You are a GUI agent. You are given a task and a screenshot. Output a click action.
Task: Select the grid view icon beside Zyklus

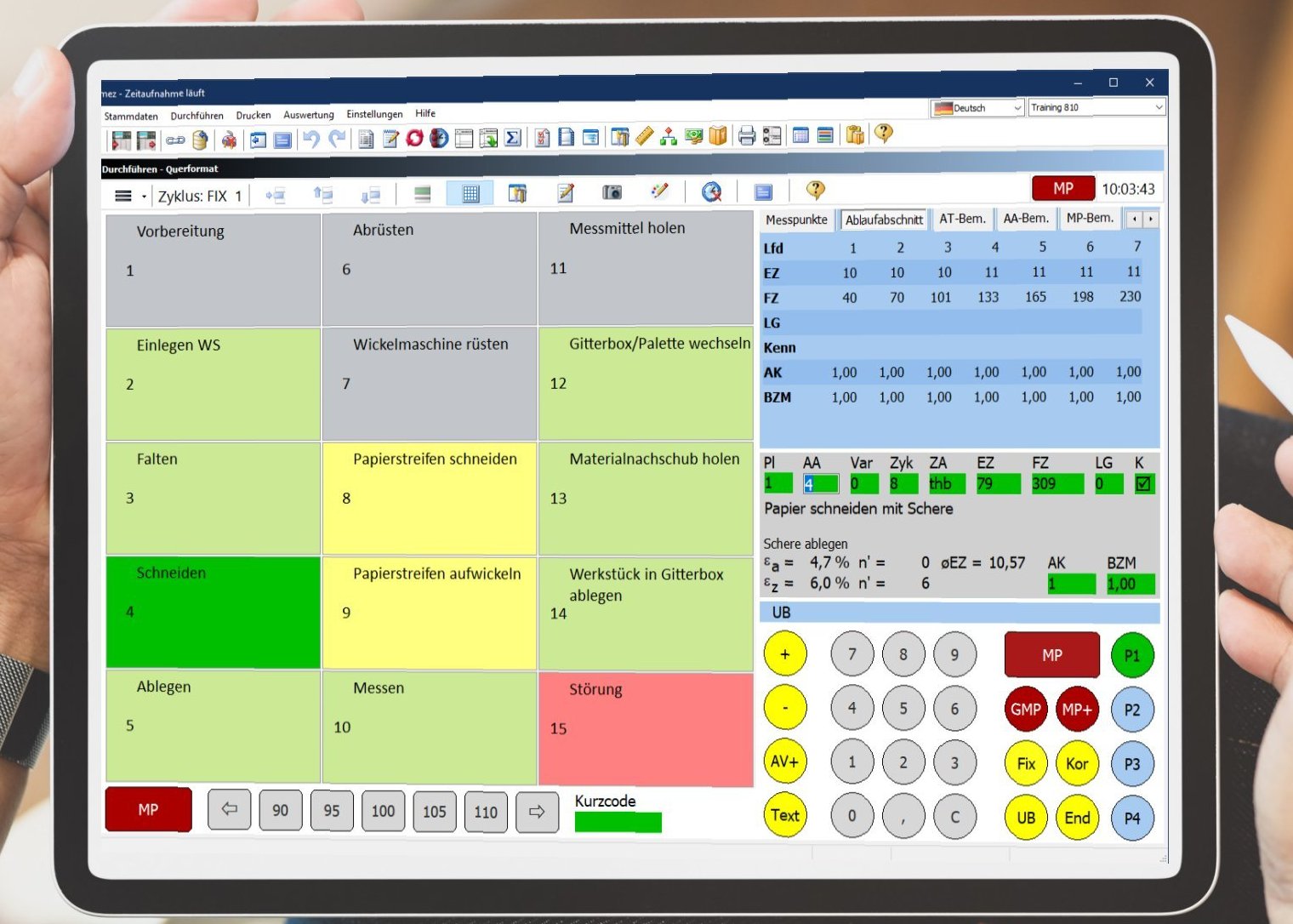[470, 194]
